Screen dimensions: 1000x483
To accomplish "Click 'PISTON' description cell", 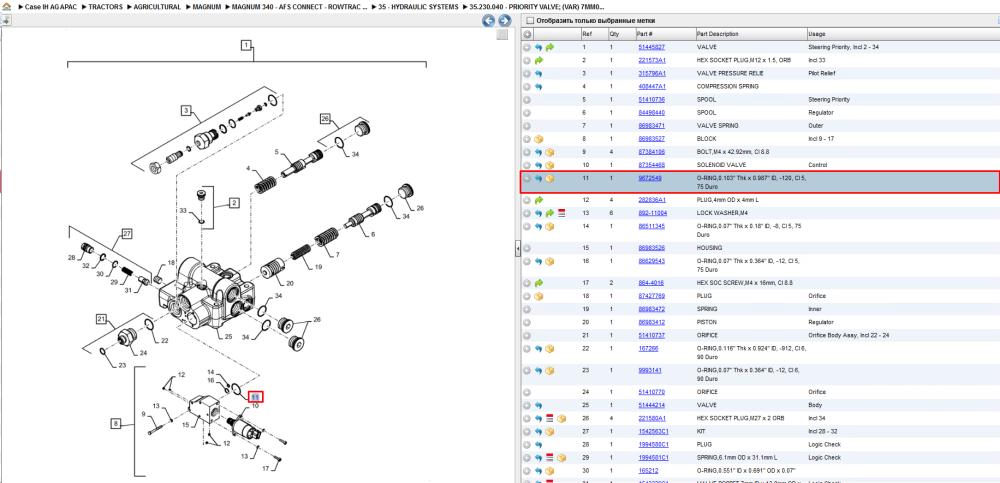I will click(707, 322).
